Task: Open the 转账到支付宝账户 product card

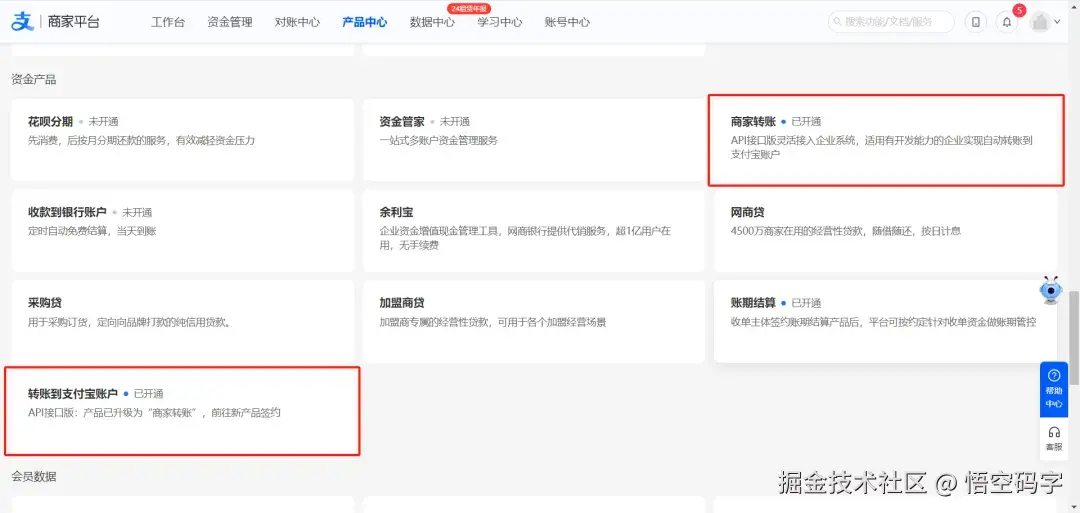Action: [183, 411]
